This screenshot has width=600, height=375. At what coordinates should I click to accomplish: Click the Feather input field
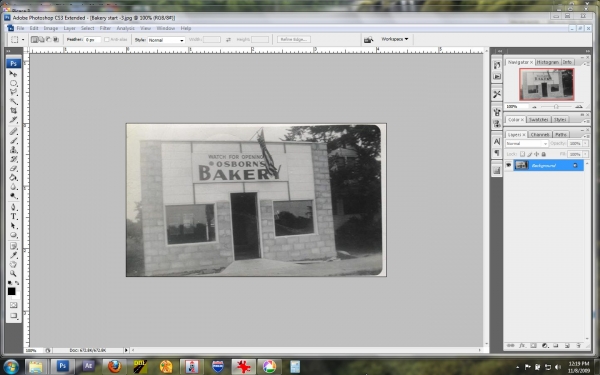[92, 39]
